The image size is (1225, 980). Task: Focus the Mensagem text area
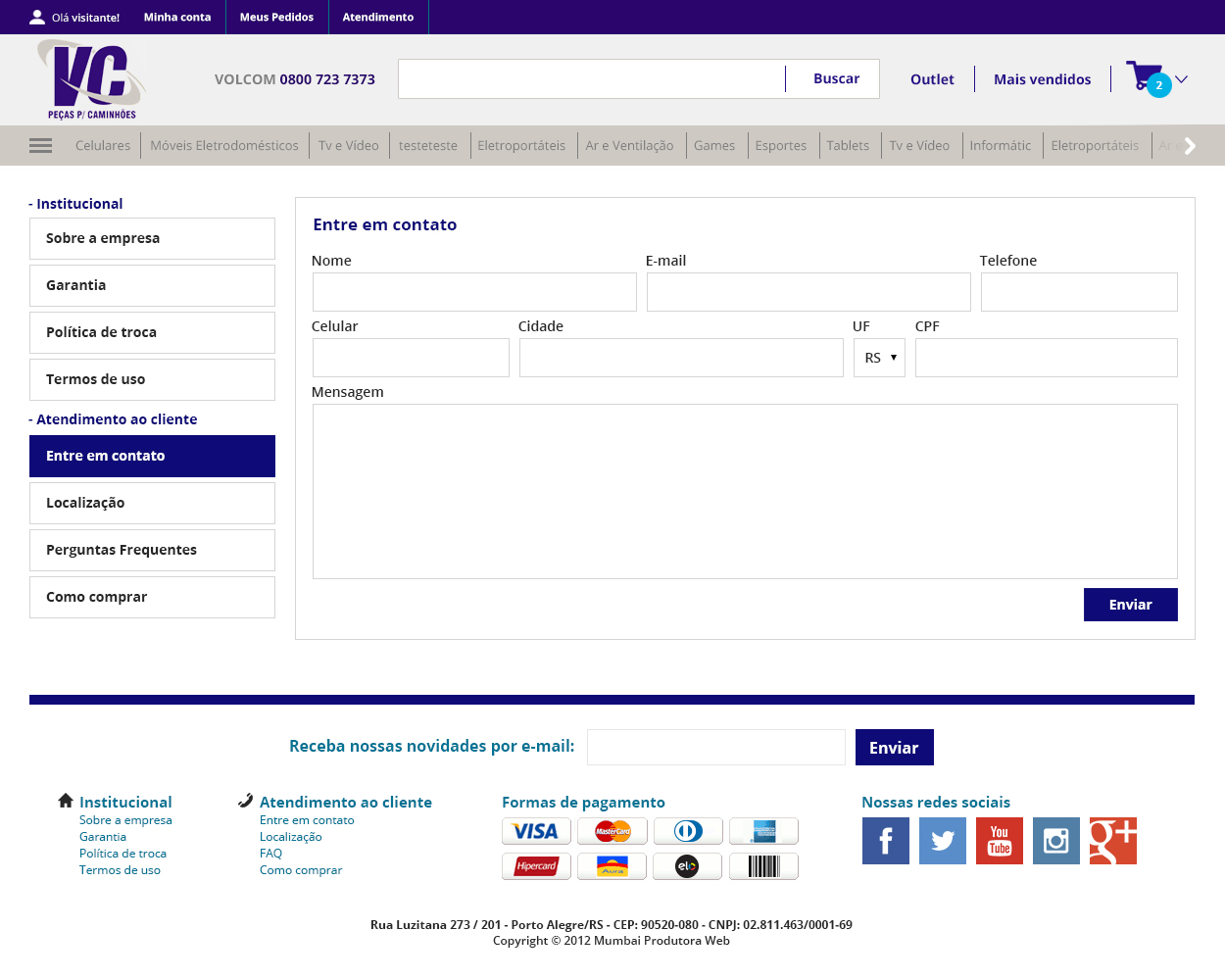tap(744, 491)
